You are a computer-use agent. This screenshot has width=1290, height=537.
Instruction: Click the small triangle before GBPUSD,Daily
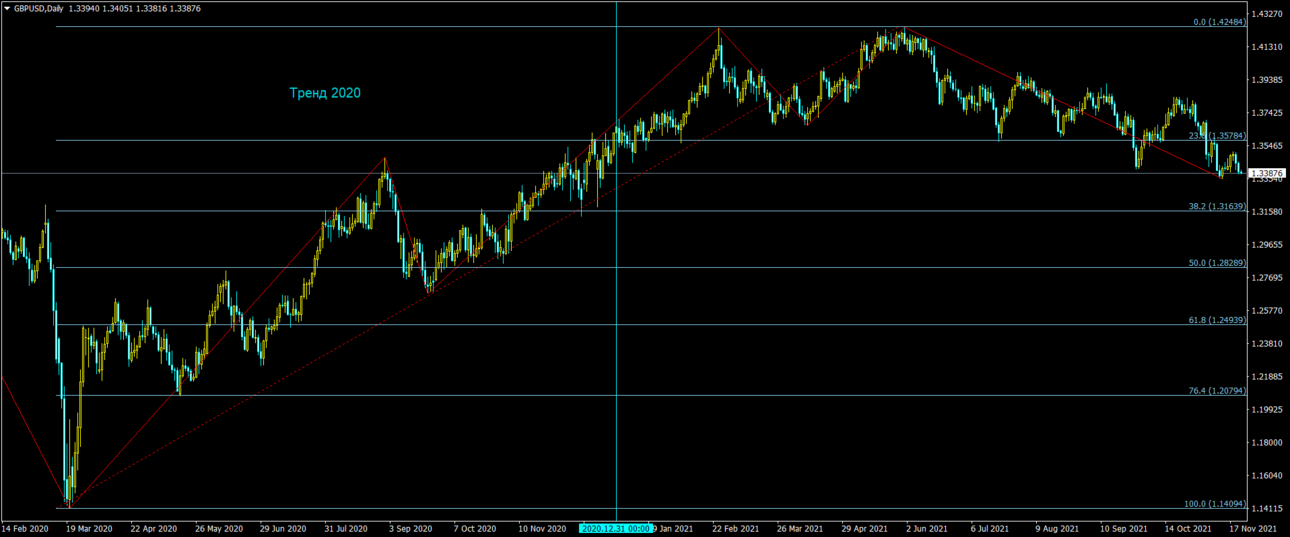pos(7,8)
